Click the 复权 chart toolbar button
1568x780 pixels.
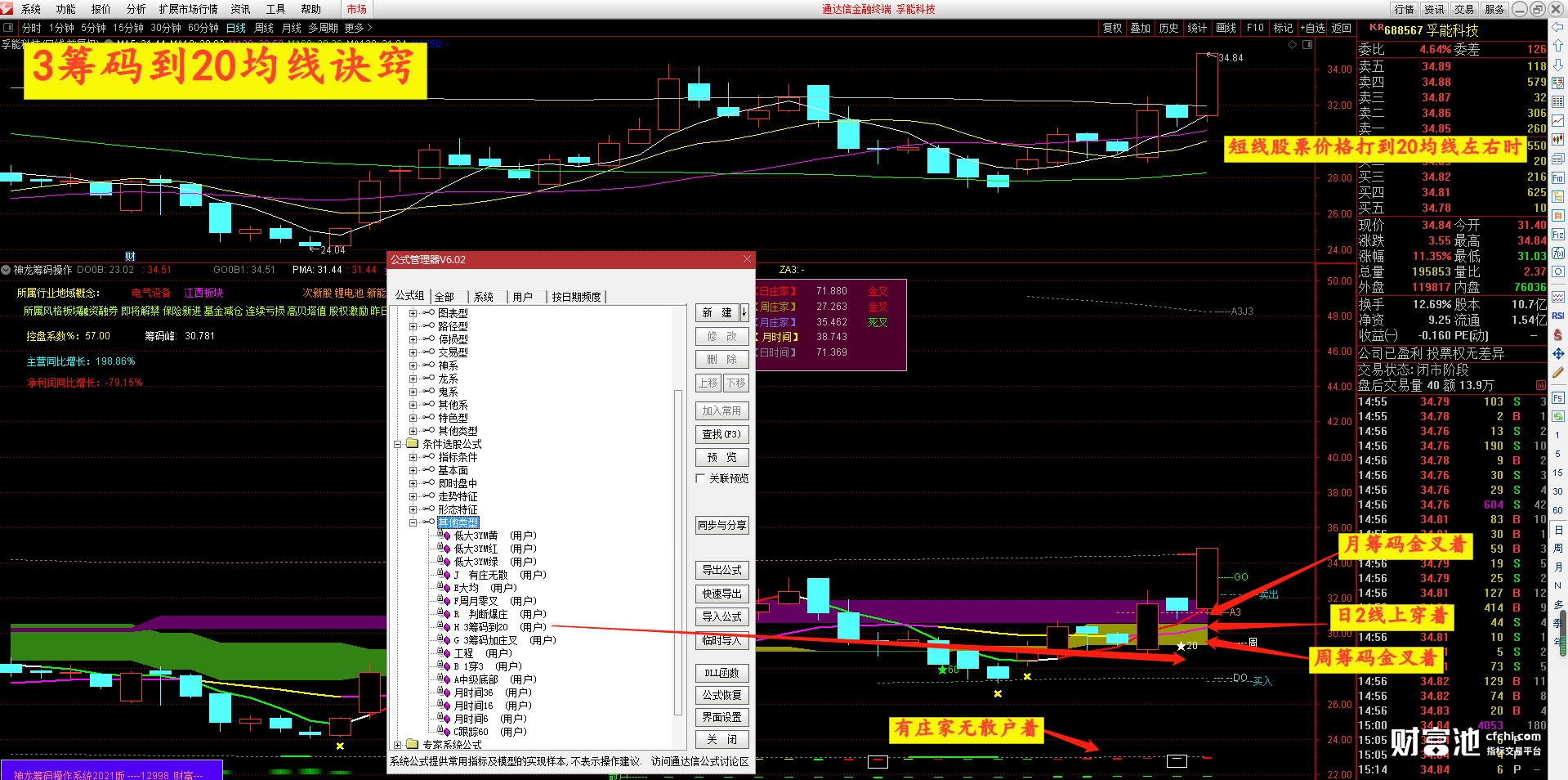pyautogui.click(x=1113, y=28)
